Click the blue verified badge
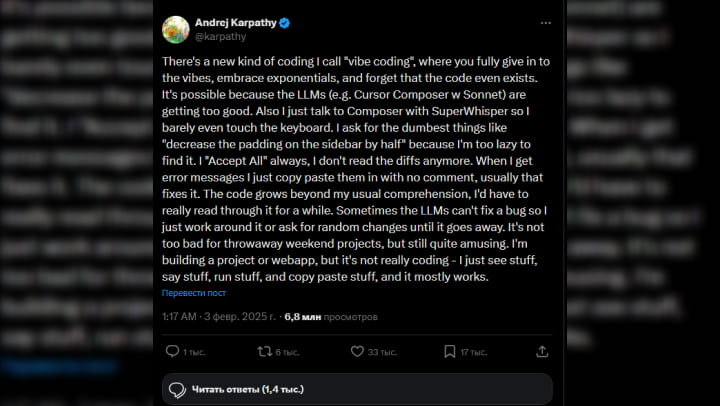 (285, 22)
